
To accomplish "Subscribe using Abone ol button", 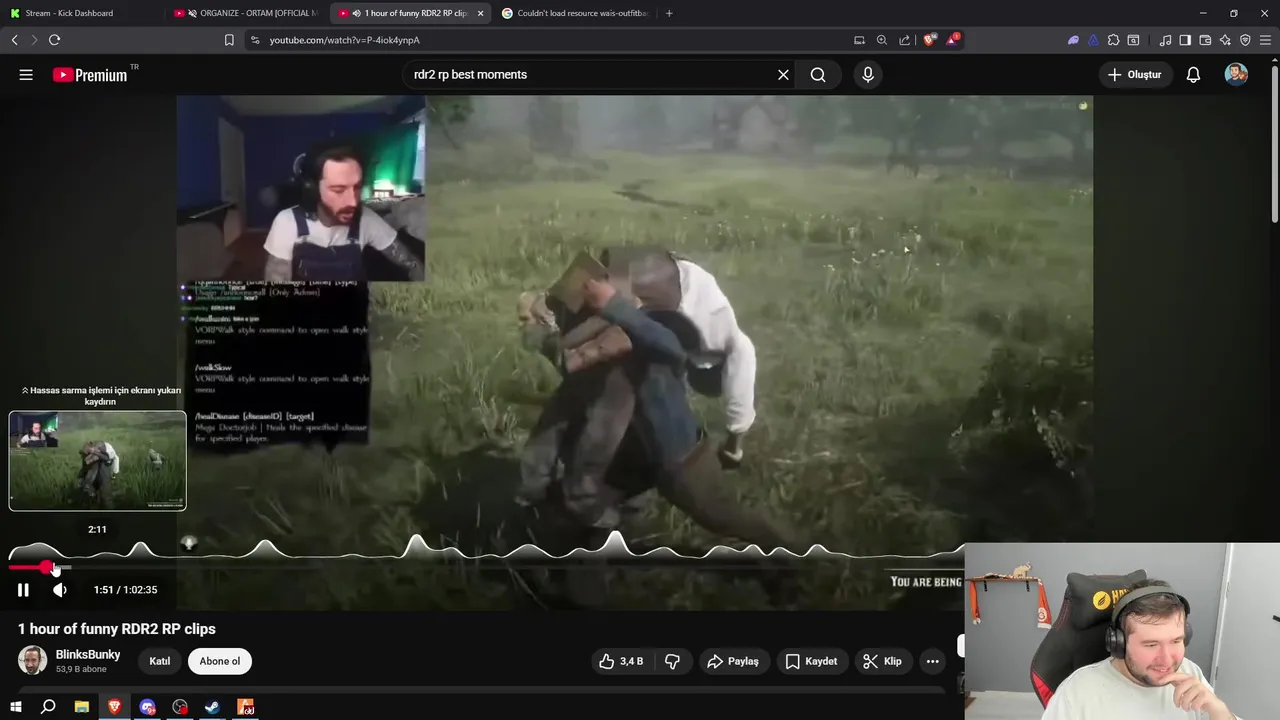I will tap(220, 661).
